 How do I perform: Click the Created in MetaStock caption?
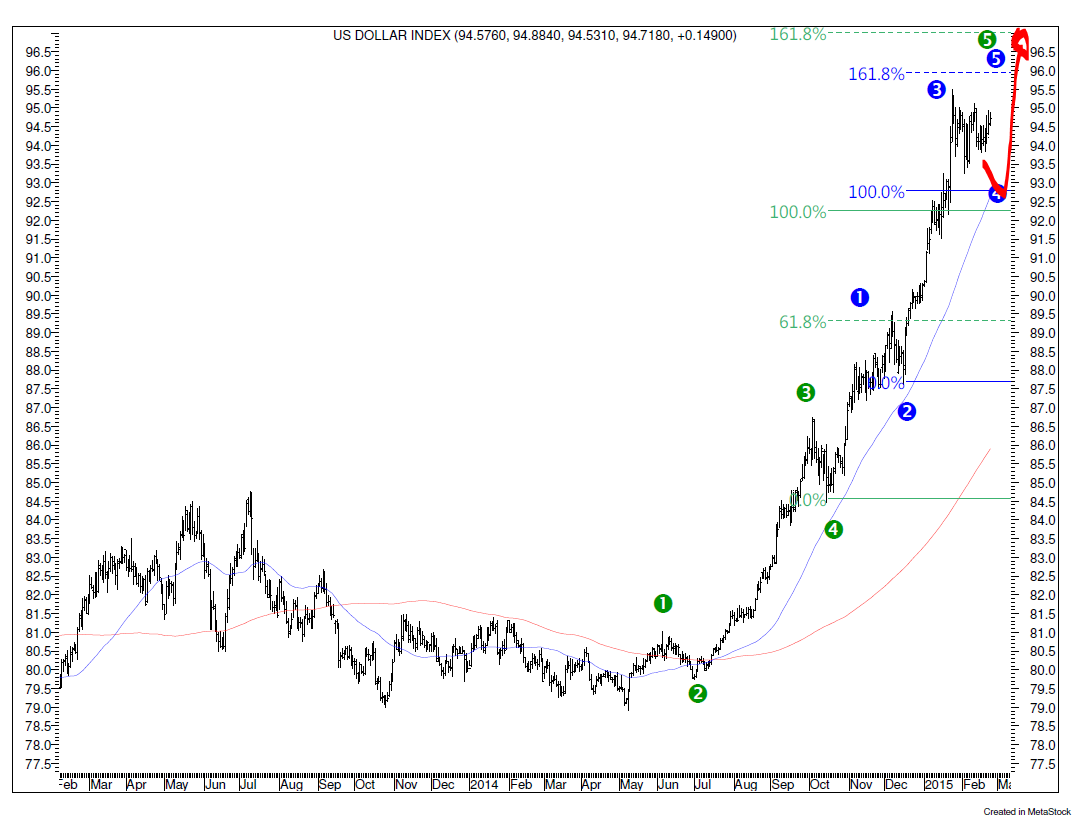point(1027,812)
